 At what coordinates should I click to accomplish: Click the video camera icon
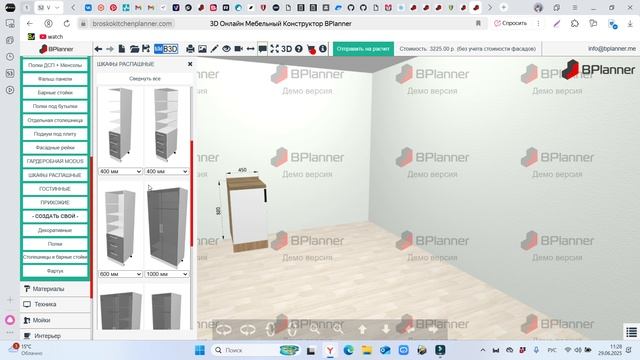[238, 49]
